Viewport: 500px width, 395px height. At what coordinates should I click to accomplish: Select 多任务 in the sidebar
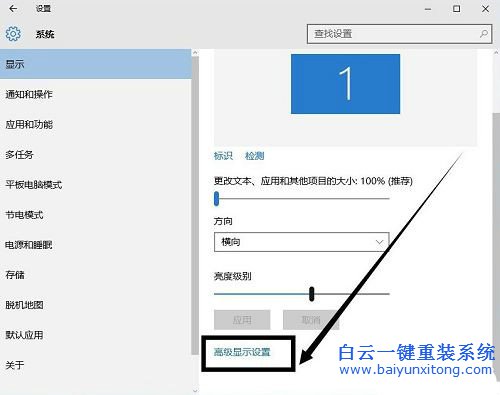click(x=96, y=154)
